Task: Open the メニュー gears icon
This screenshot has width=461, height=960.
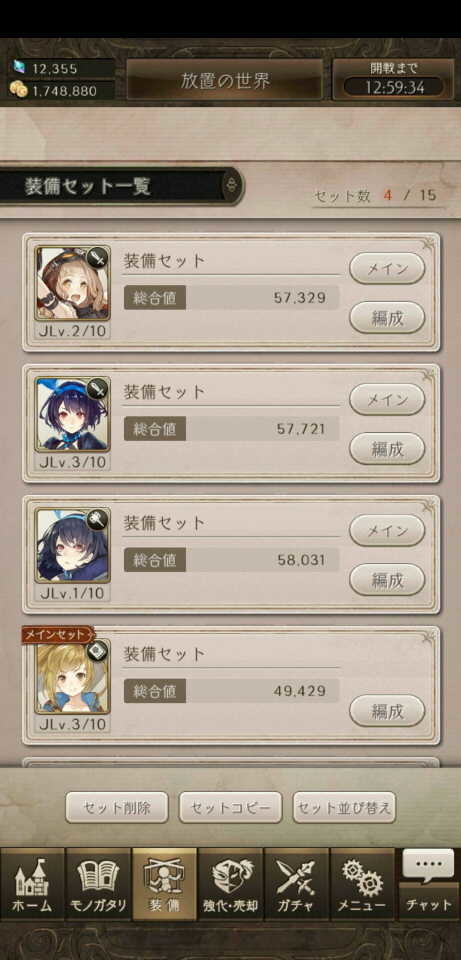Action: tap(362, 885)
